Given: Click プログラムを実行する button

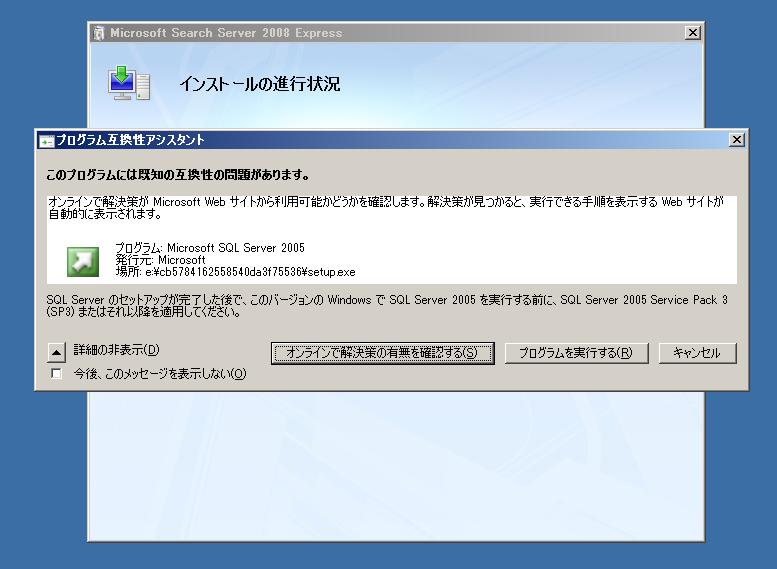Looking at the screenshot, I should (576, 353).
